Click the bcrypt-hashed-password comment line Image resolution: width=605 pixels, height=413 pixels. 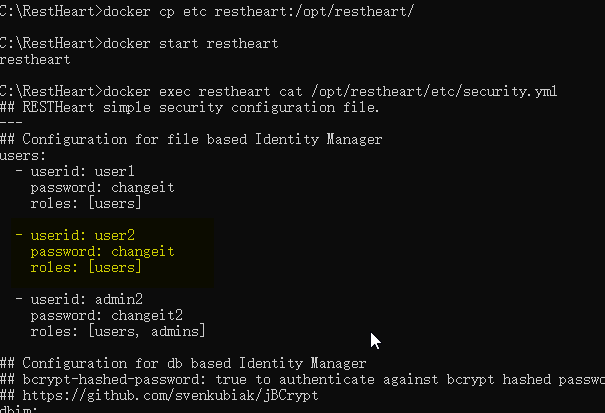coord(302,380)
